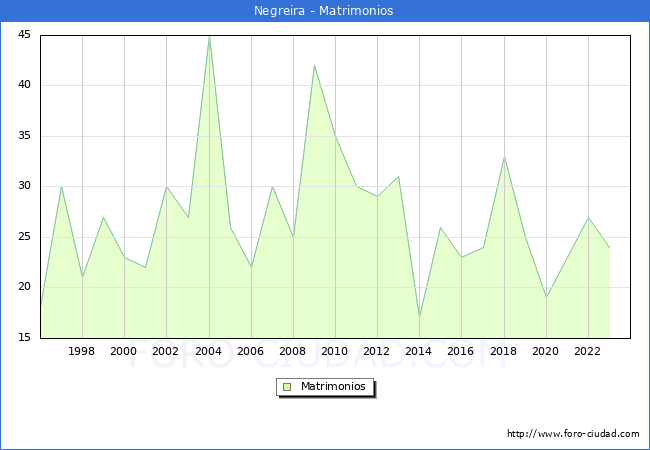Screen dimensions: 650x450
Task: Click the x-axis label 2000
Action: click(x=124, y=351)
